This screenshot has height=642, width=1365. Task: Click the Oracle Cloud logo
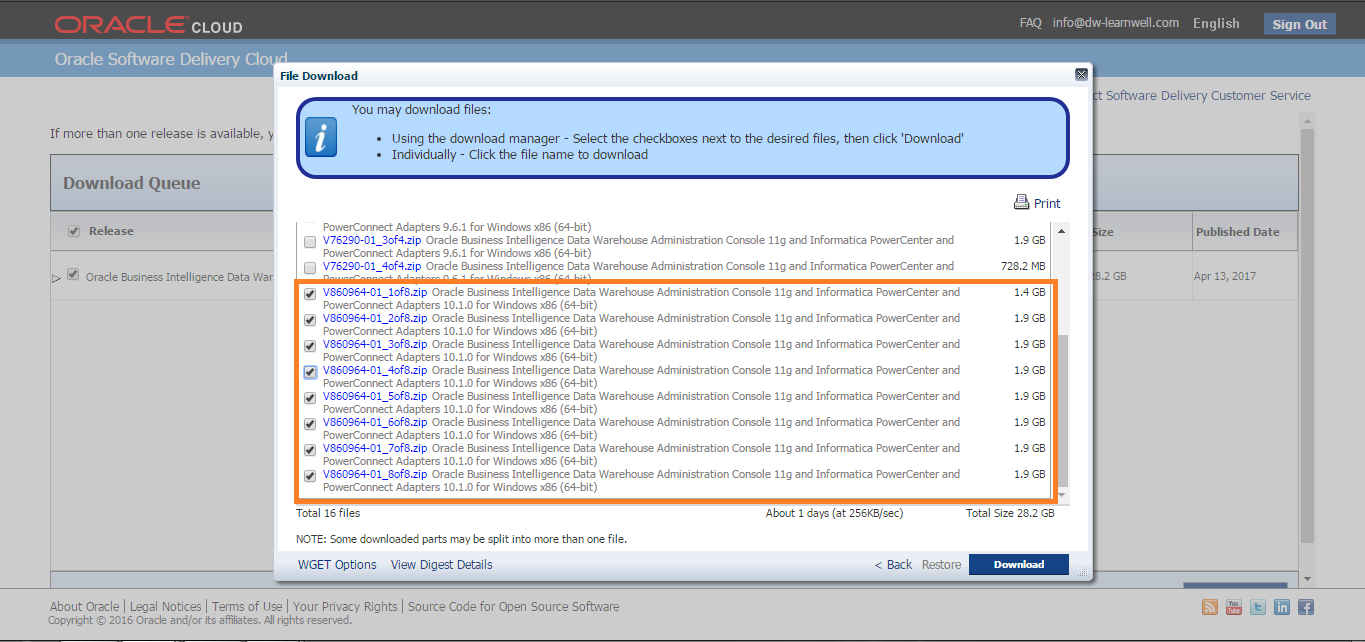point(148,24)
